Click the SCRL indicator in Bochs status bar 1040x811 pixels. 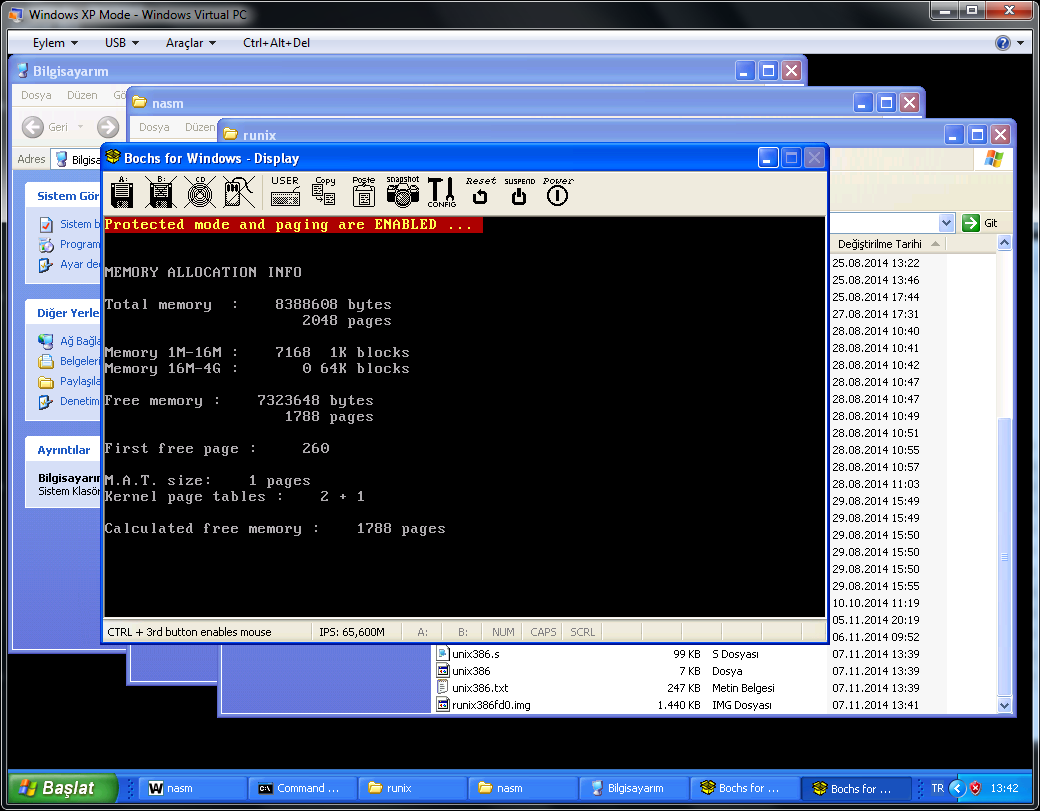[582, 632]
